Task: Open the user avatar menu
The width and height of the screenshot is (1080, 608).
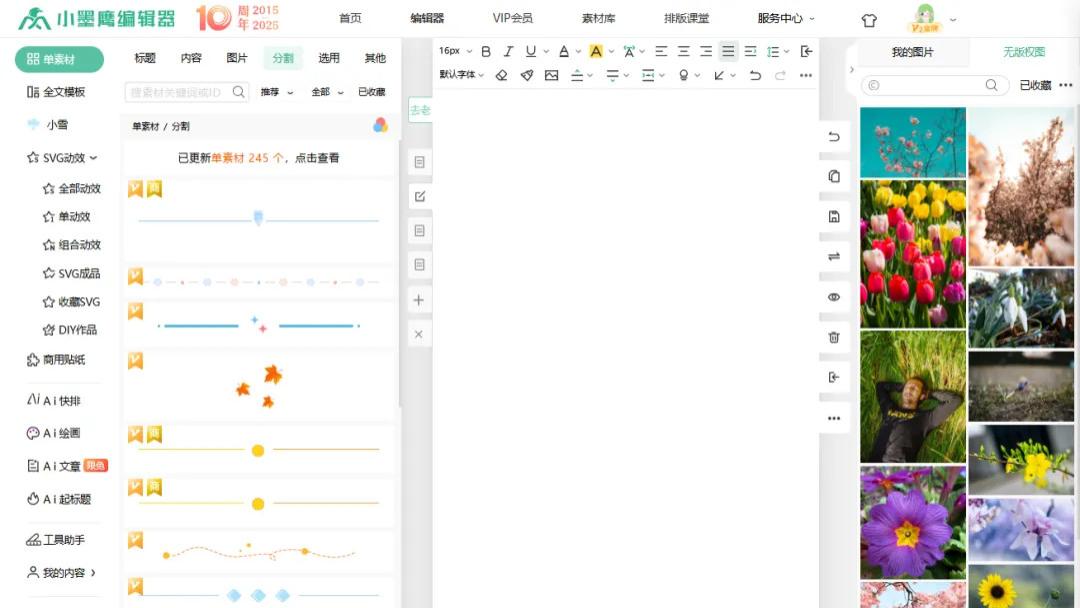Action: [x=924, y=19]
